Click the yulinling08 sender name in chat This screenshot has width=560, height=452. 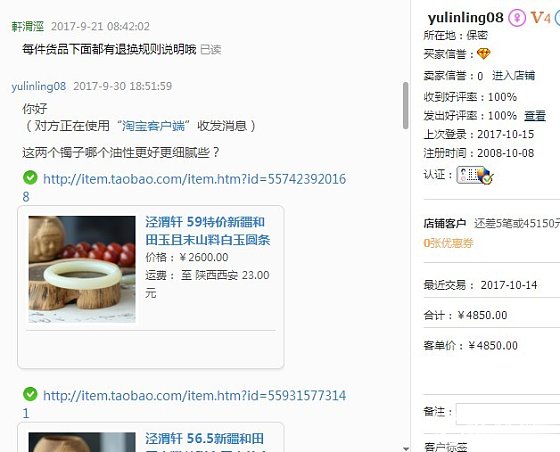[39, 86]
